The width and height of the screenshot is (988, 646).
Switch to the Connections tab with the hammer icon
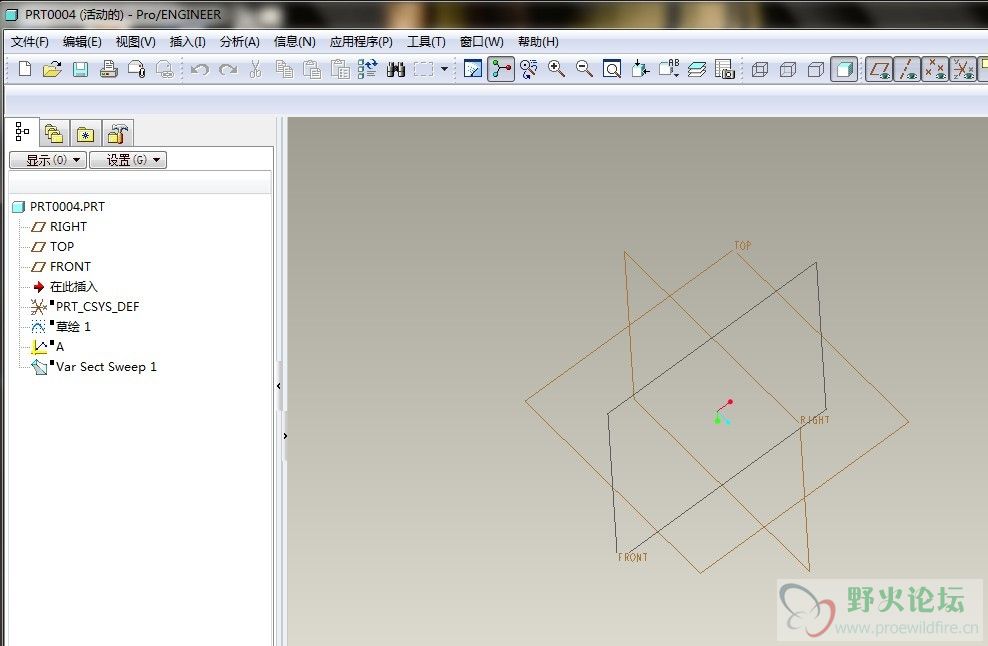tap(117, 134)
